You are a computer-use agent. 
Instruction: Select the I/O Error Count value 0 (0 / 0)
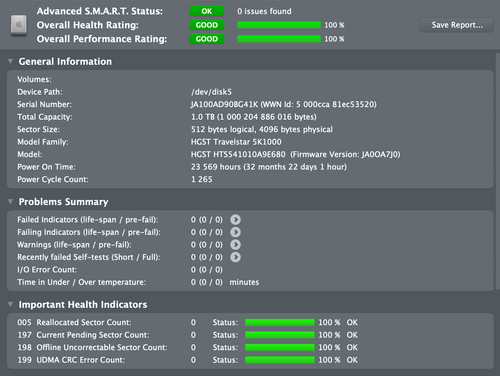point(207,270)
